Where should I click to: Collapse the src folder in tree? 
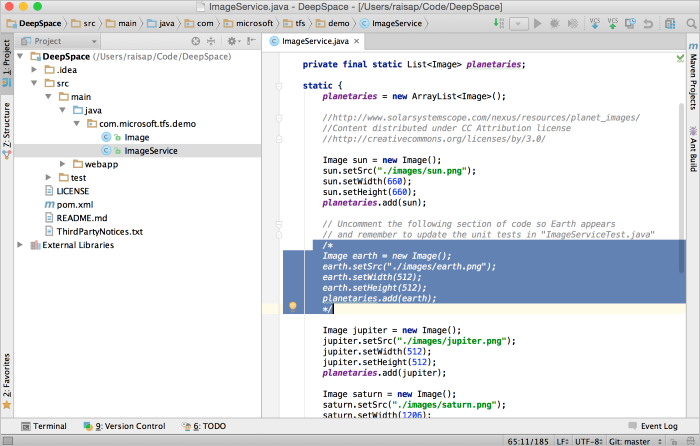point(35,84)
